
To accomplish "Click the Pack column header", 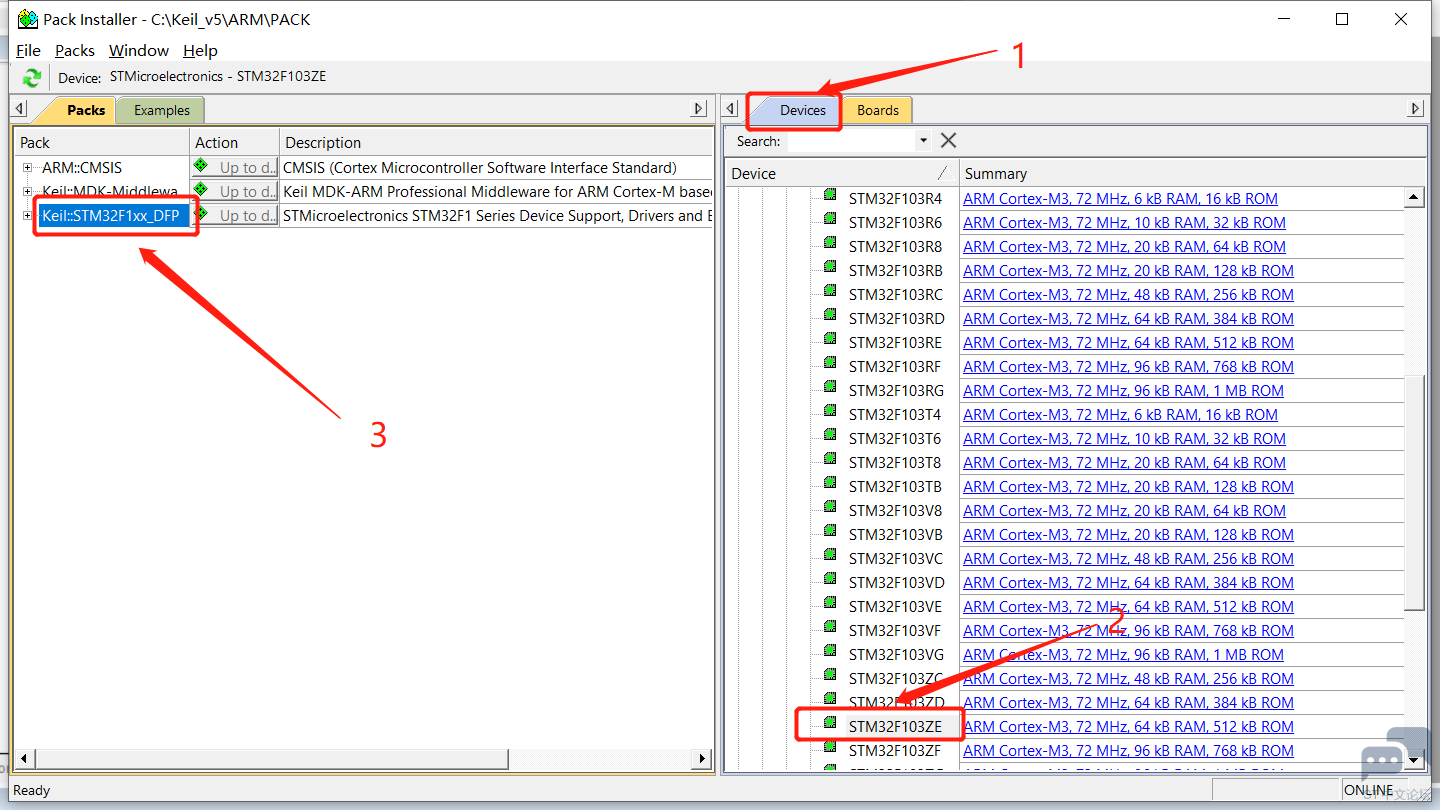I will click(101, 142).
